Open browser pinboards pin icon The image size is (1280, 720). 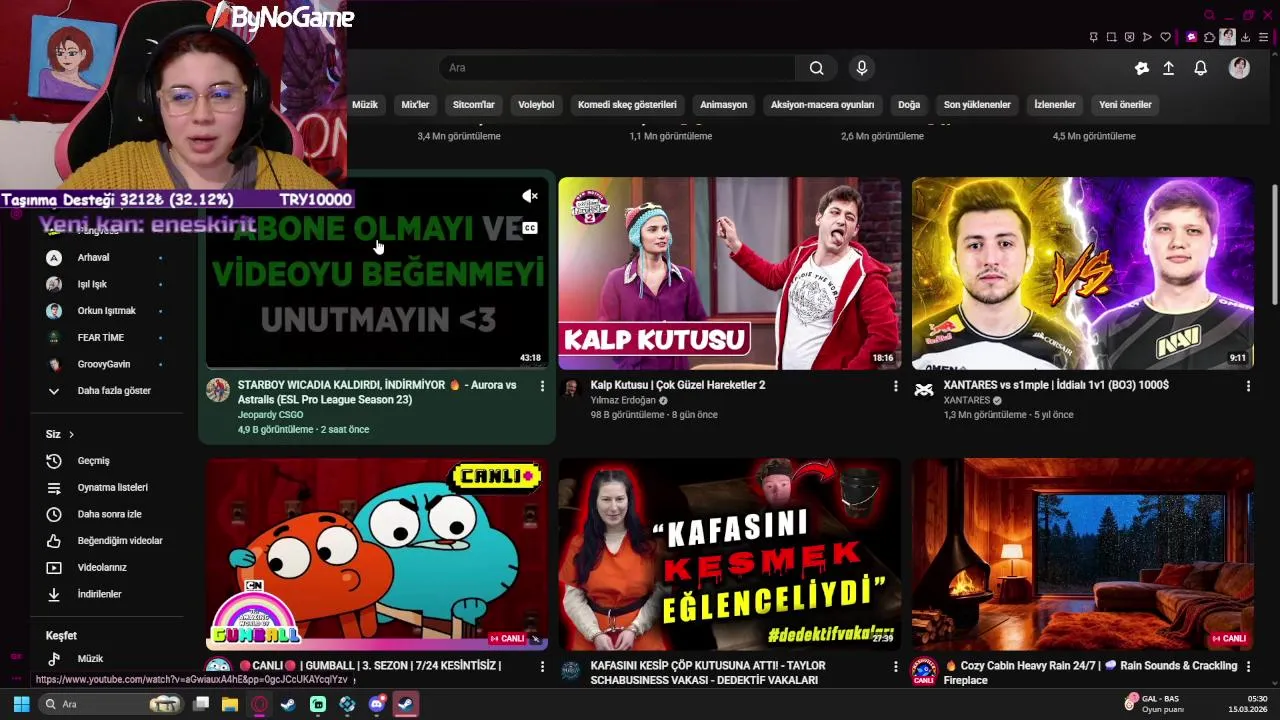pyautogui.click(x=1093, y=37)
